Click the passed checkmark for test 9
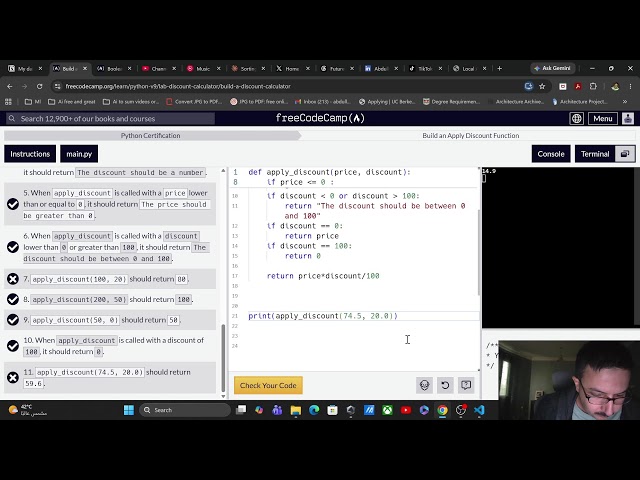640x480 pixels. [x=13, y=320]
